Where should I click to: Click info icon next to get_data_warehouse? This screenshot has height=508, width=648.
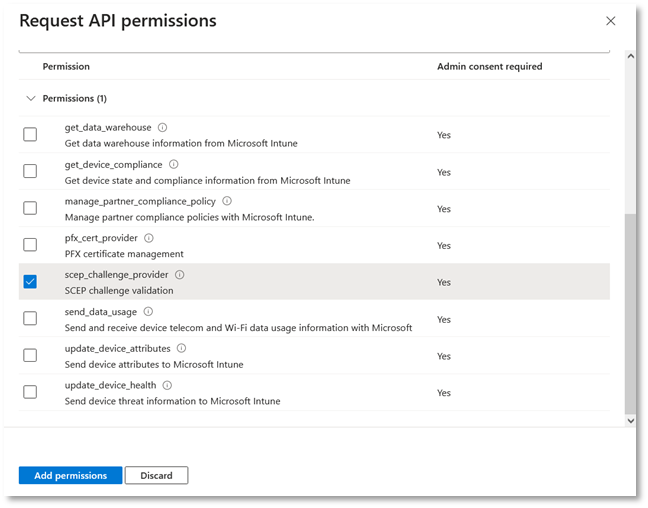click(x=162, y=128)
